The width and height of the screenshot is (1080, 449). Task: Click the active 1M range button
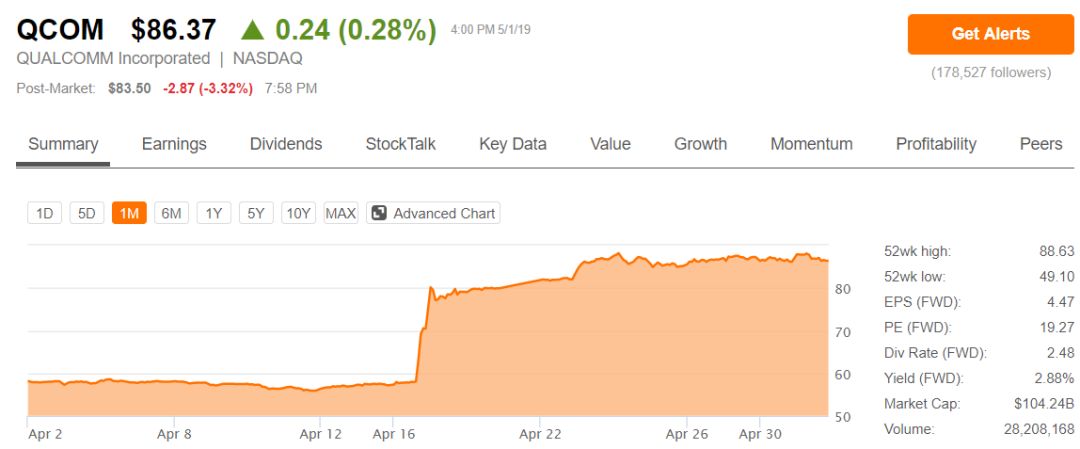(x=129, y=213)
